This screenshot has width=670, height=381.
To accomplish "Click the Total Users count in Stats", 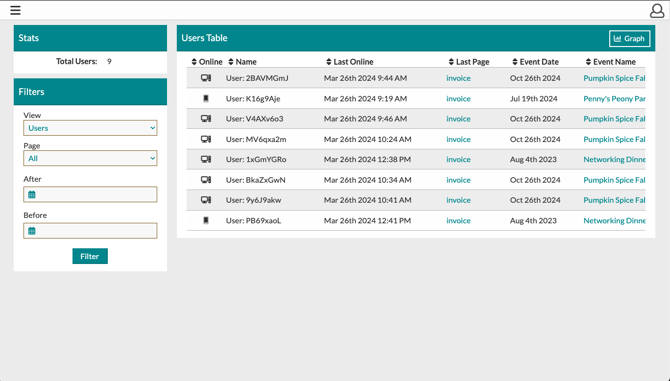I will [109, 62].
